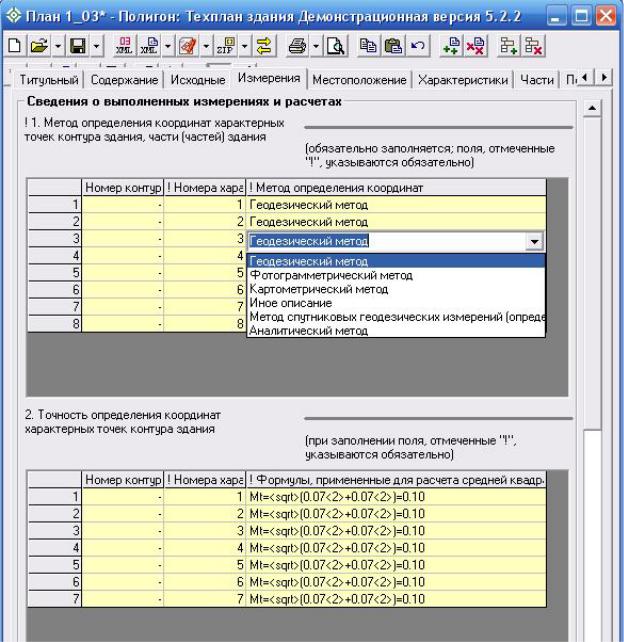Switch to the Местоположение tab
Viewport: 624px width, 642px height.
point(359,80)
